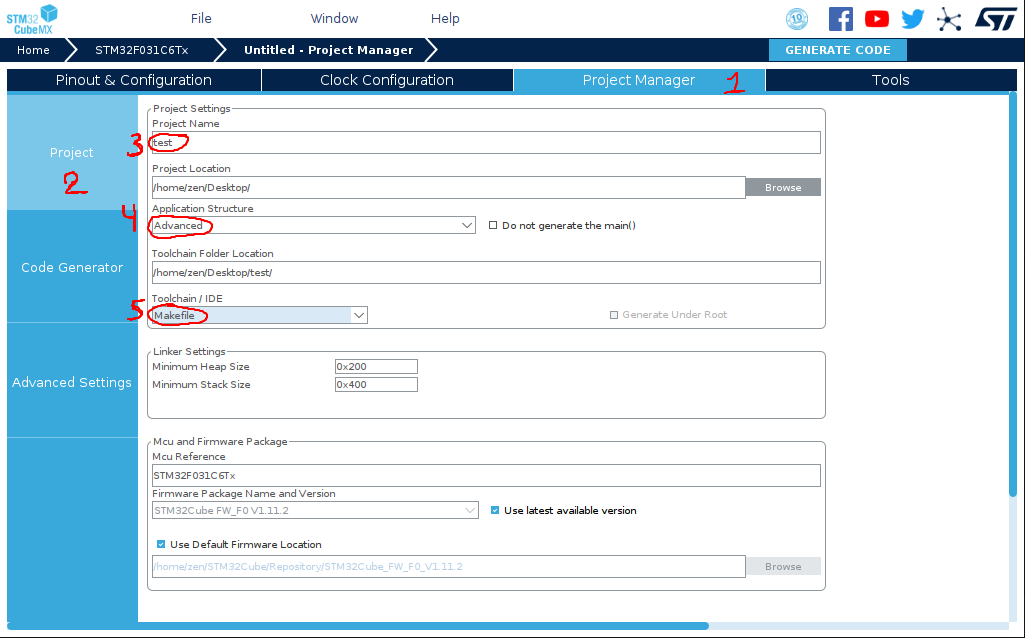Screen dimensions: 1025x638
Task: Click the ST logo icon
Action: click(996, 19)
